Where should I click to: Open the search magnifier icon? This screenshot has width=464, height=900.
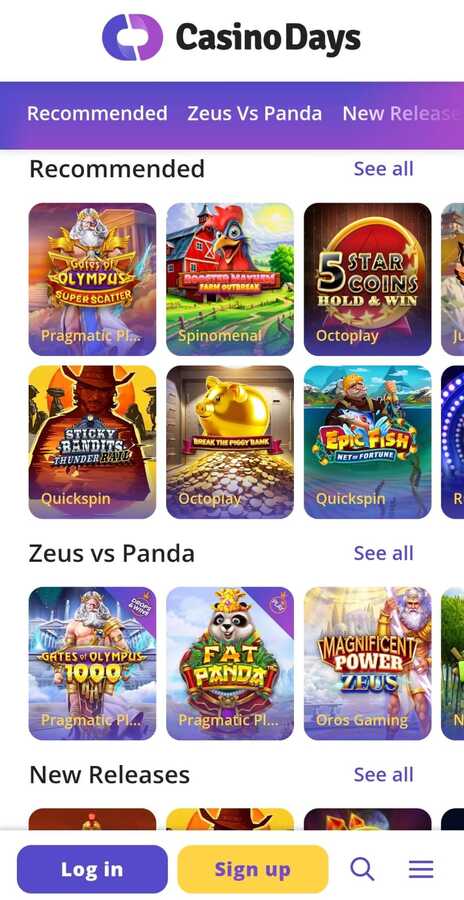[x=362, y=869]
